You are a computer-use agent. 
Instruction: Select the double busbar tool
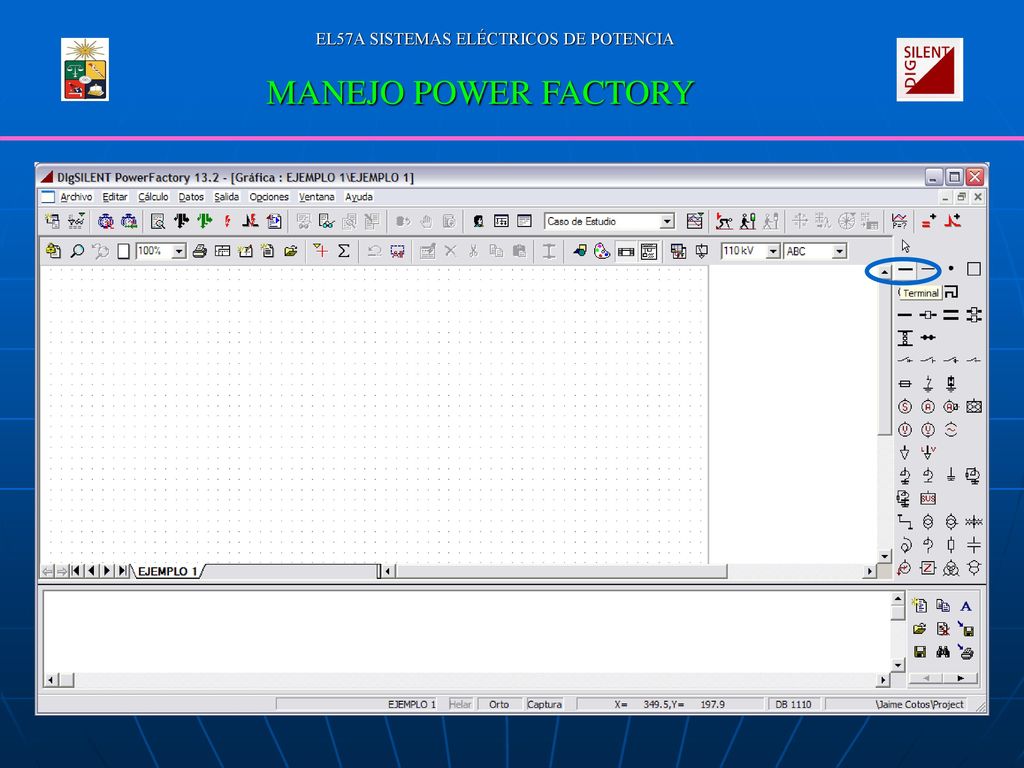(x=951, y=315)
